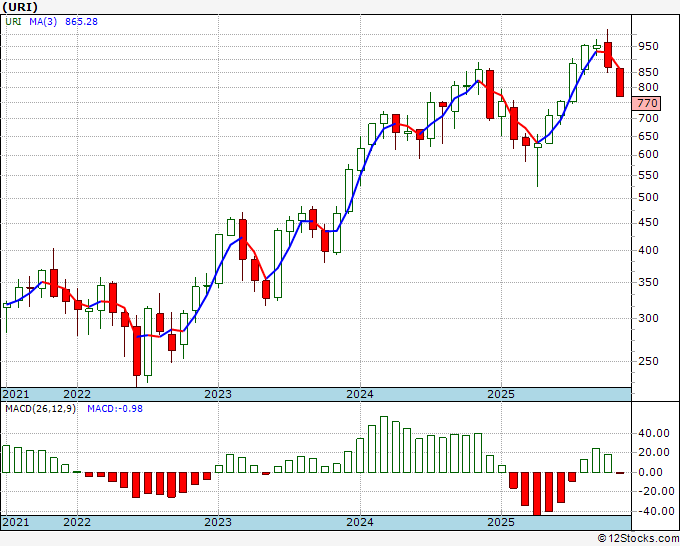Click the 650 price axis label

(648, 136)
